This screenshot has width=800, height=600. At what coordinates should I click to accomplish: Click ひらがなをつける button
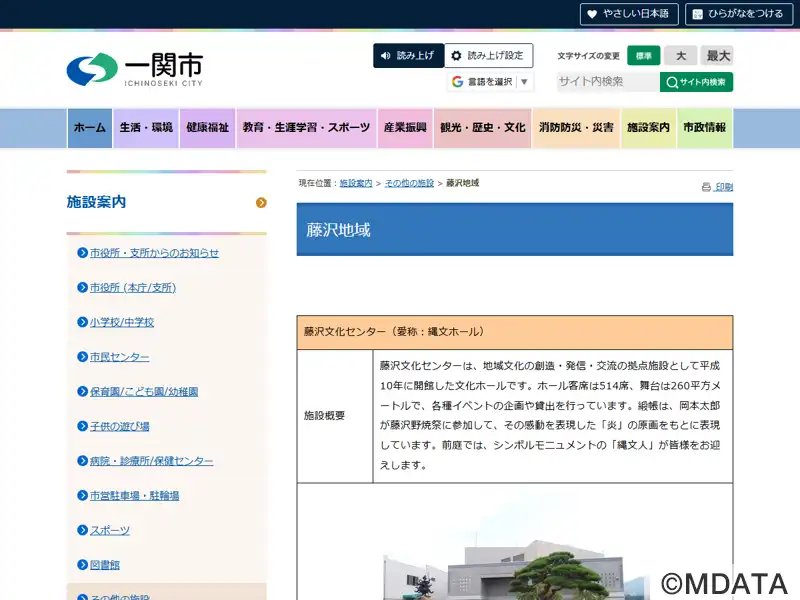738,14
